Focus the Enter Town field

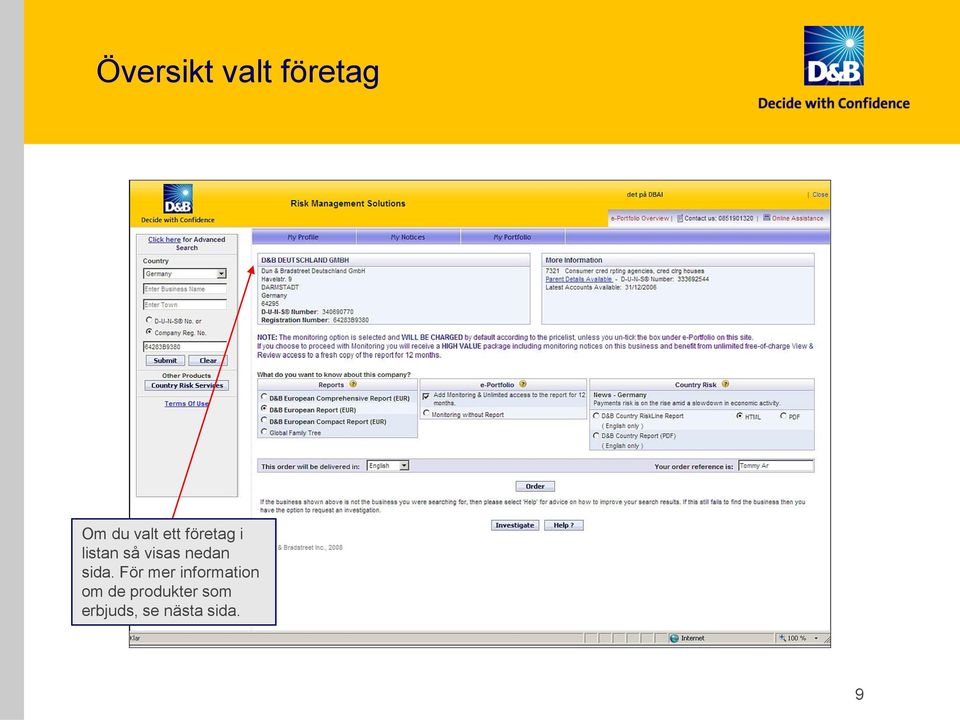point(185,304)
